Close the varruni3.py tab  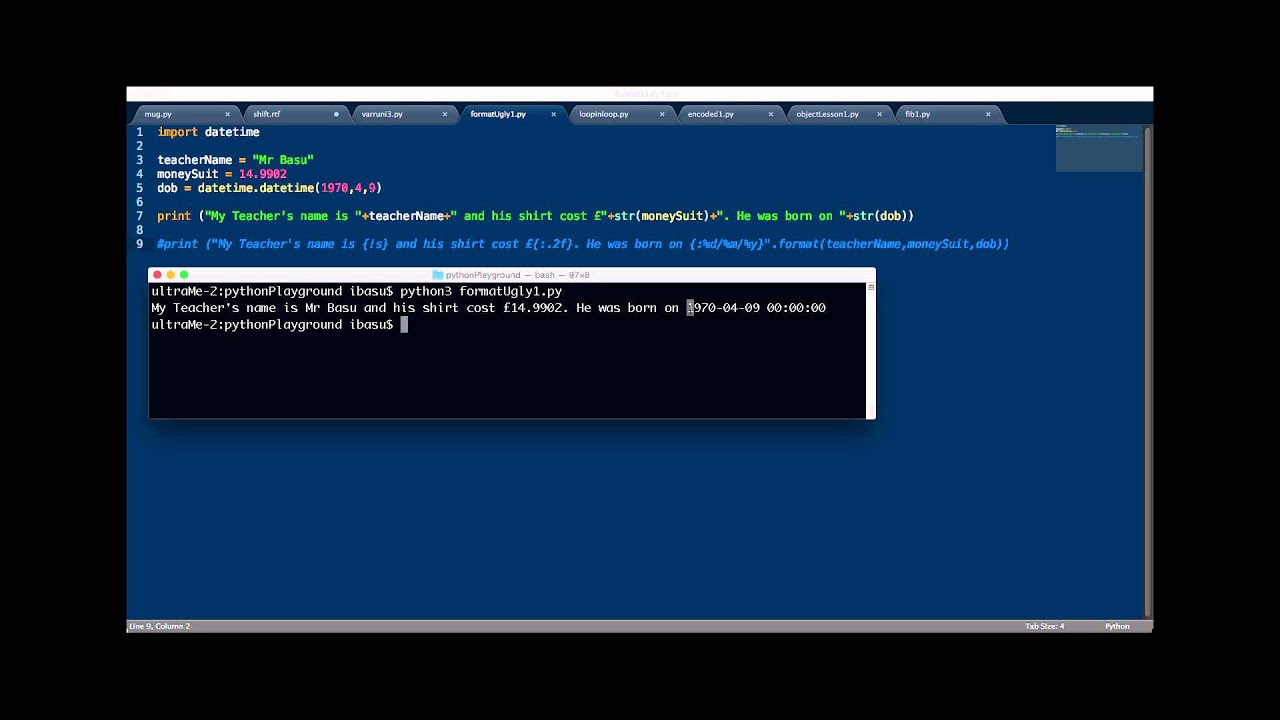tap(445, 114)
